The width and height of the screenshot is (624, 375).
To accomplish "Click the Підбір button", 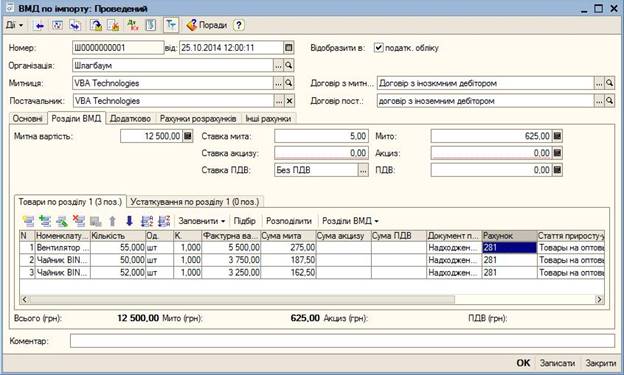I will coord(244,221).
